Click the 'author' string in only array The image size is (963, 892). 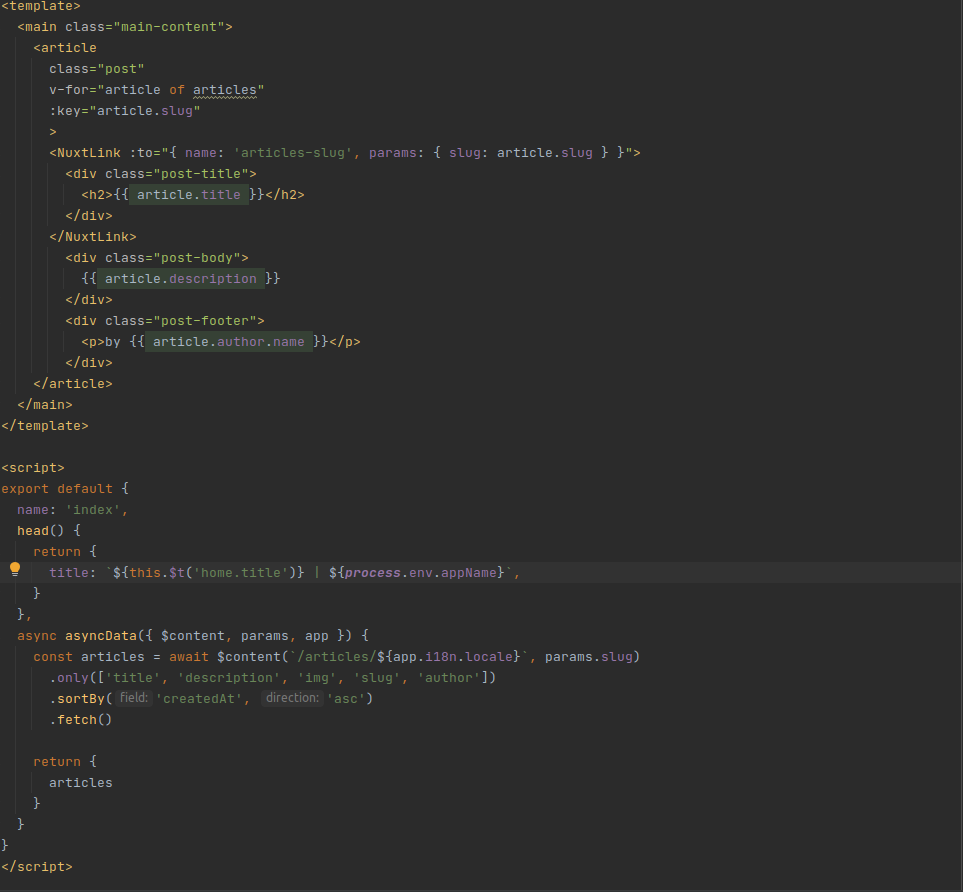[449, 678]
